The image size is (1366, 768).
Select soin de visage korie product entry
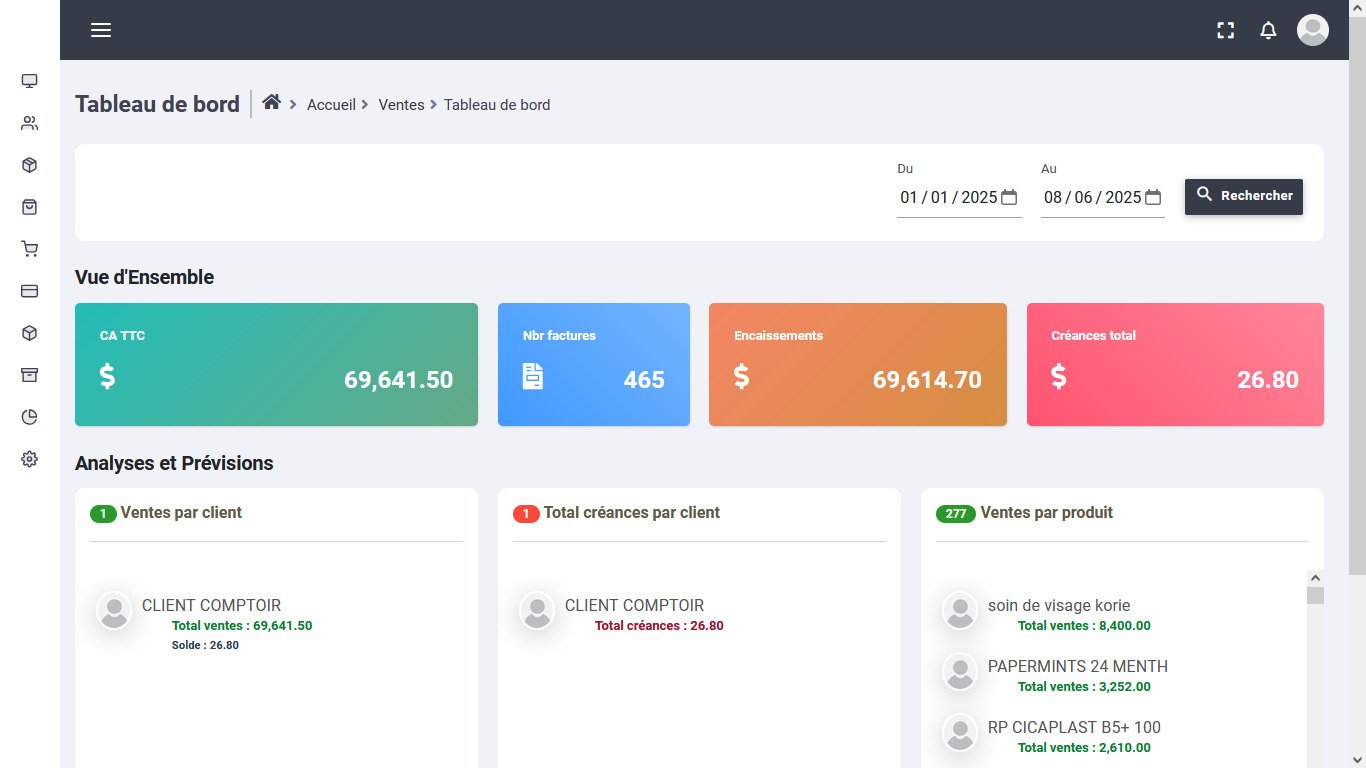(x=1058, y=606)
